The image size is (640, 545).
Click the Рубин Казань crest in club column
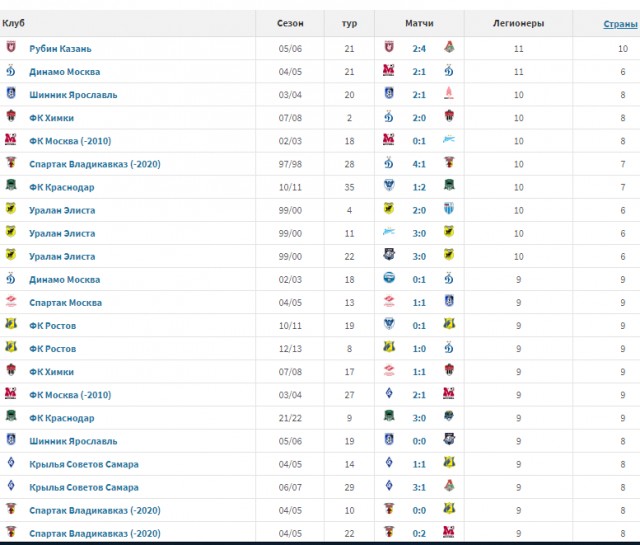point(11,47)
